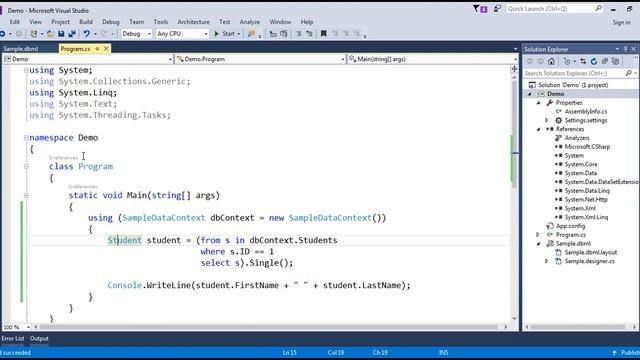
Task: Collapse the Sample.dbml tree node
Action: (x=538, y=244)
